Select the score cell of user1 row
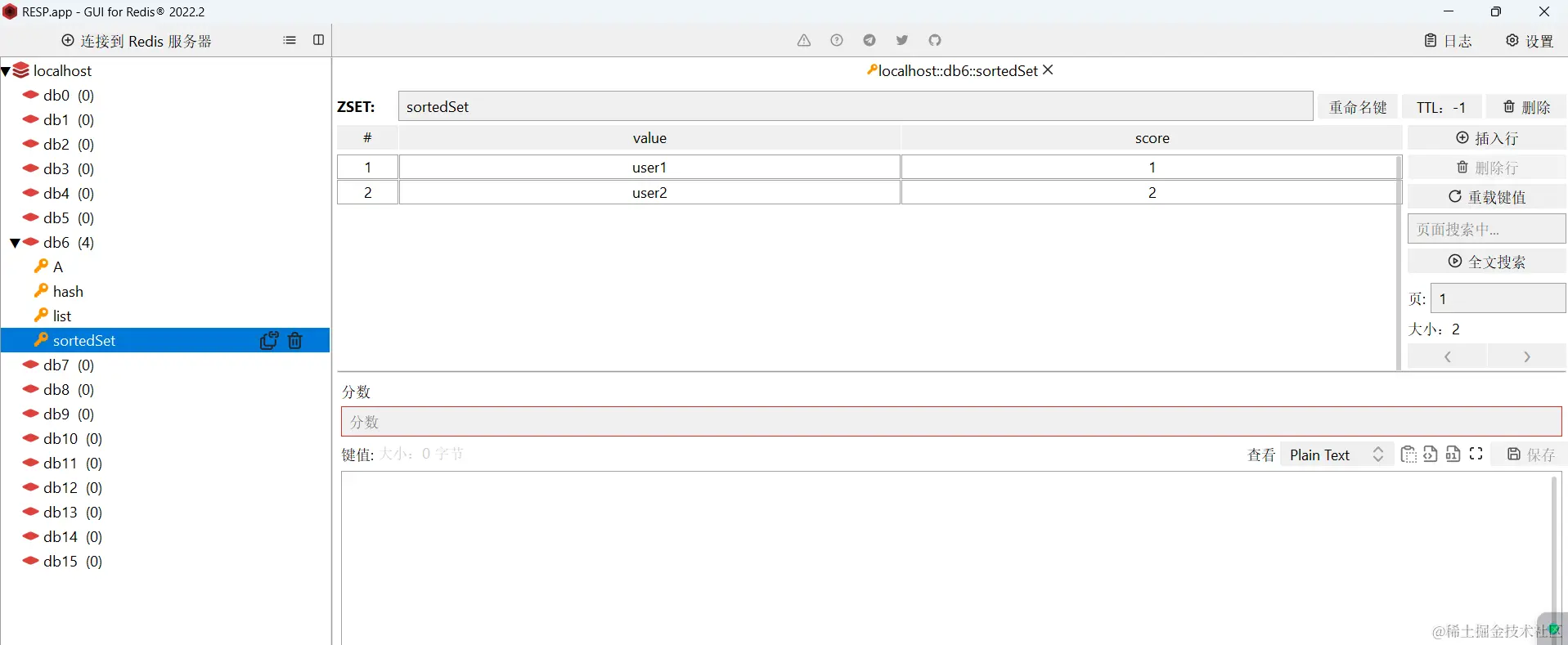This screenshot has height=645, width=1568. [1152, 168]
